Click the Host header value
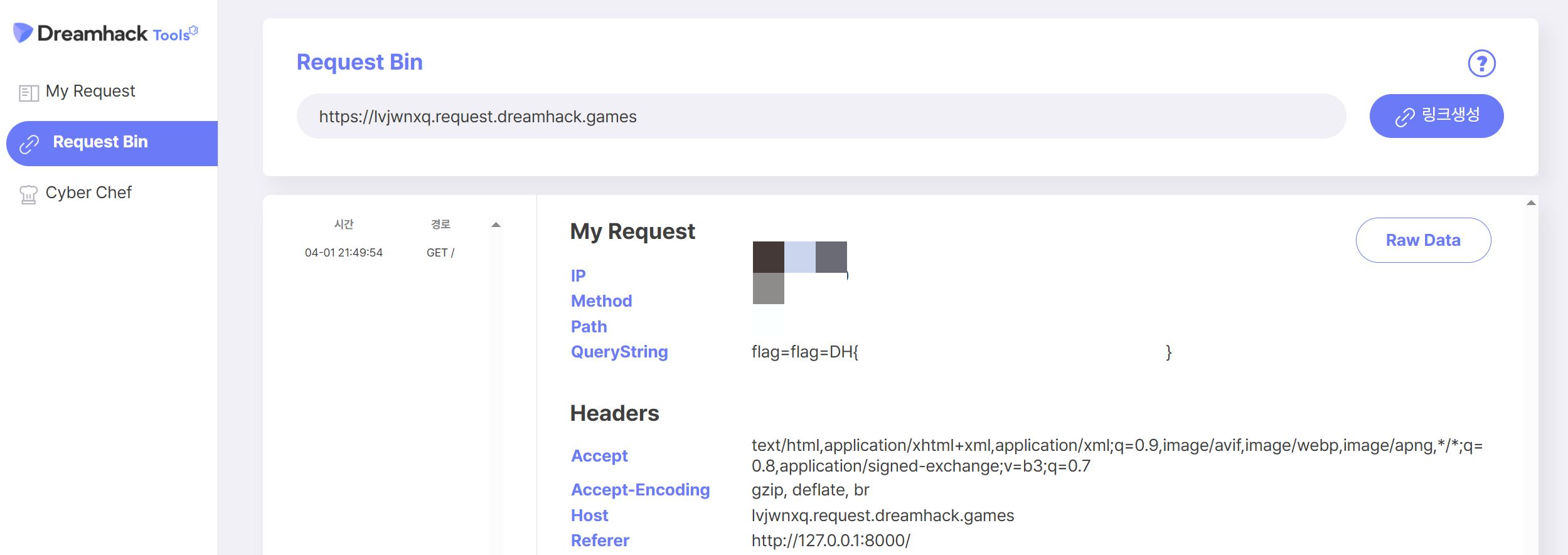Viewport: 1568px width, 555px height. click(883, 515)
